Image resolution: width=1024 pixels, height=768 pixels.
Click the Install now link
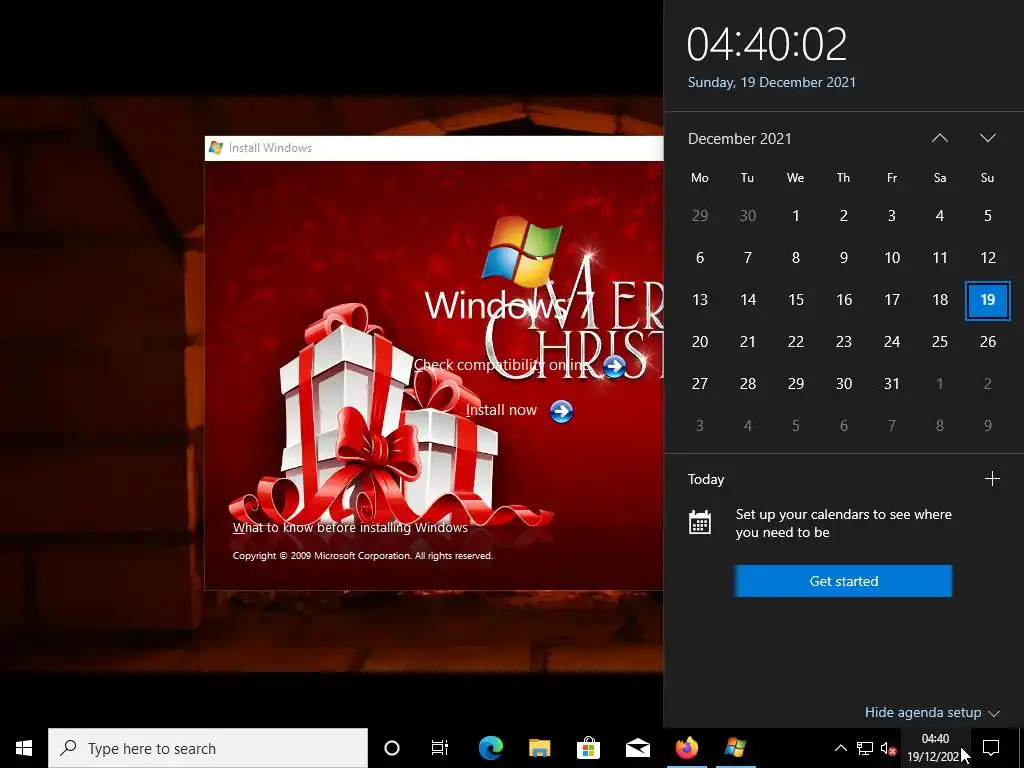[501, 410]
